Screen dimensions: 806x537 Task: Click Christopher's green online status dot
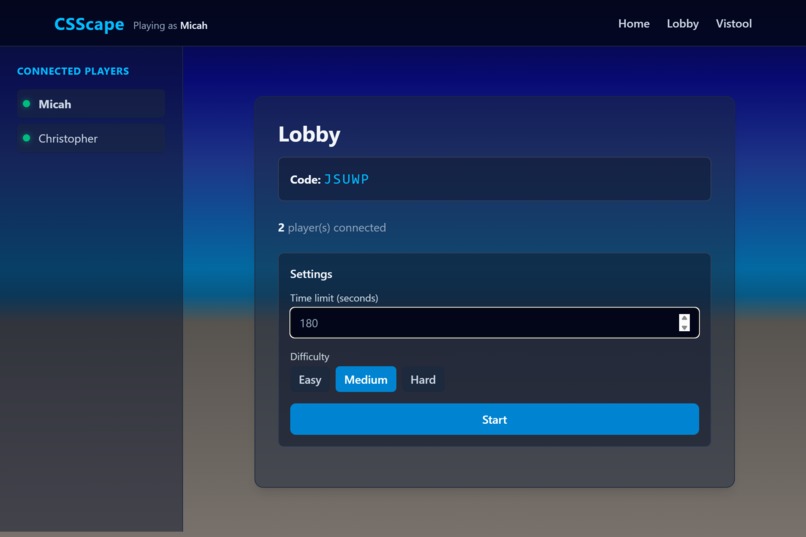[x=27, y=138]
